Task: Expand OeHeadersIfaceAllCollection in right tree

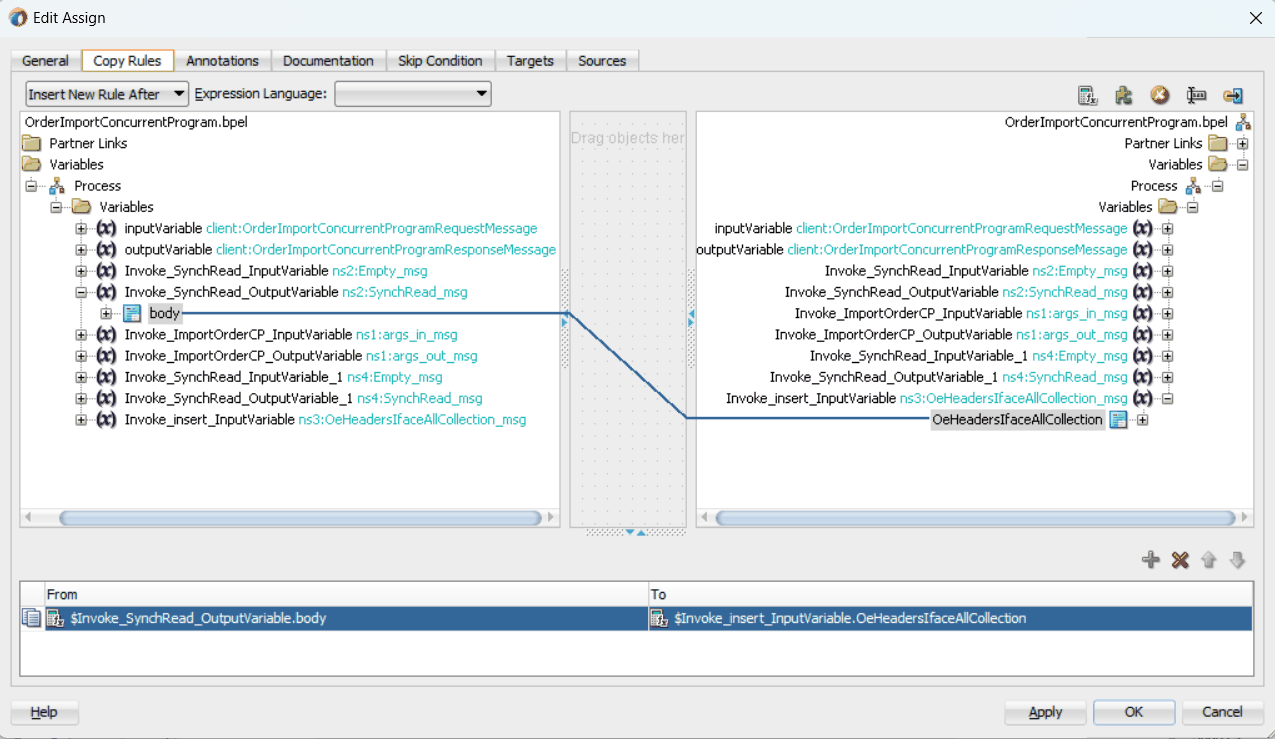Action: tap(1142, 420)
